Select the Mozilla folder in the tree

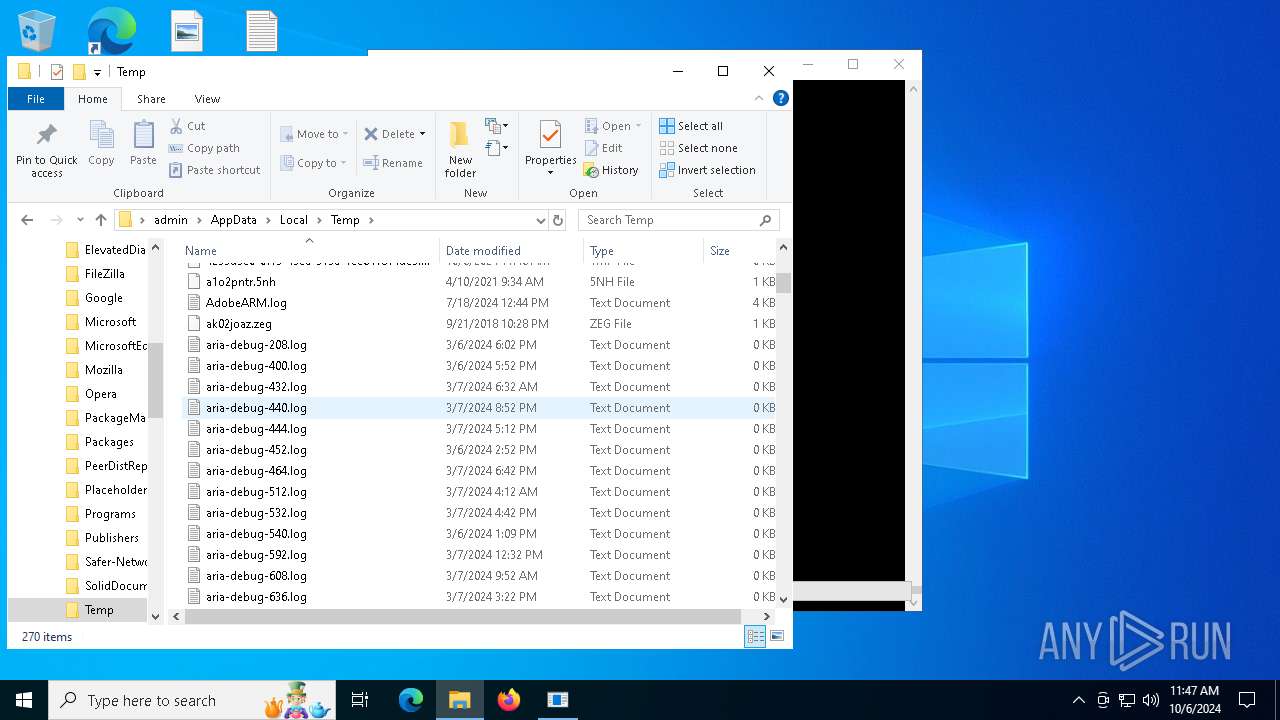pyautogui.click(x=103, y=370)
